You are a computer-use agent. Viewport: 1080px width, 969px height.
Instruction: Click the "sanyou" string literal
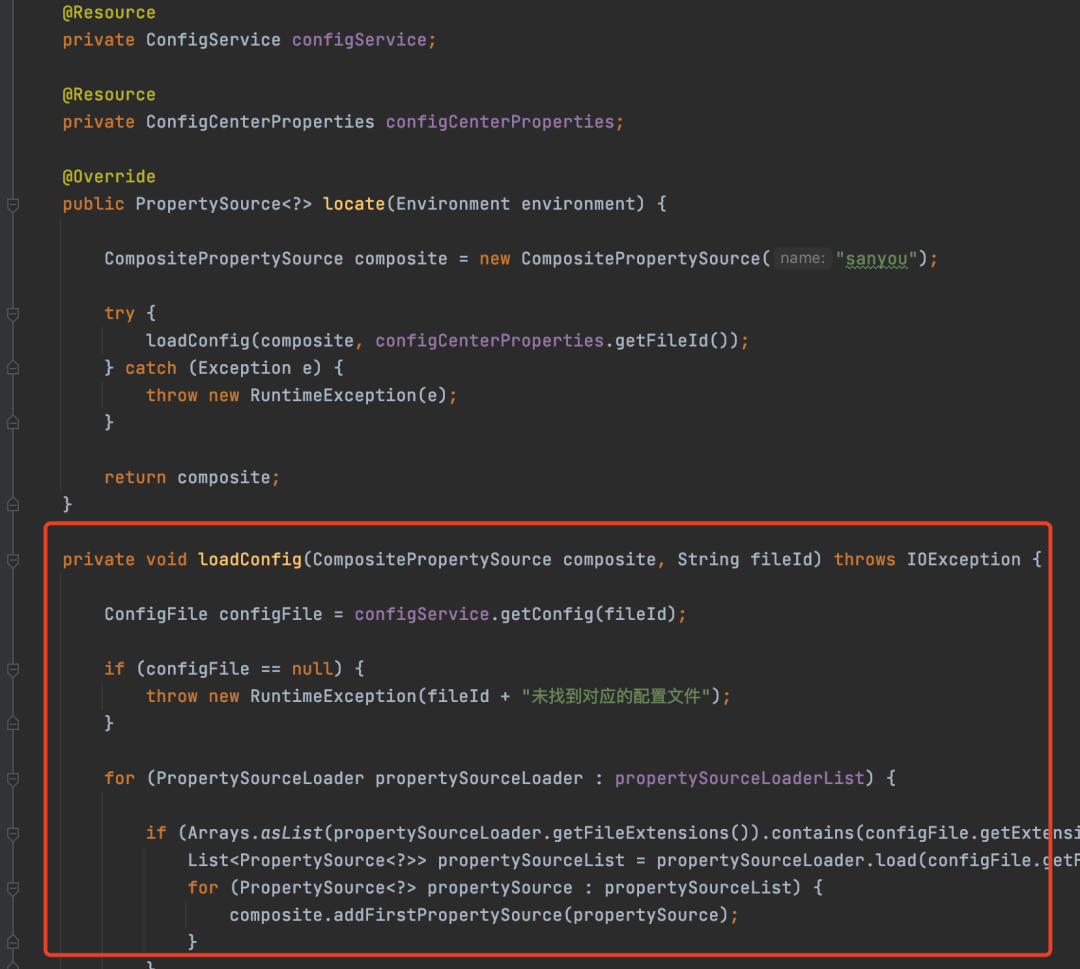pyautogui.click(x=877, y=259)
